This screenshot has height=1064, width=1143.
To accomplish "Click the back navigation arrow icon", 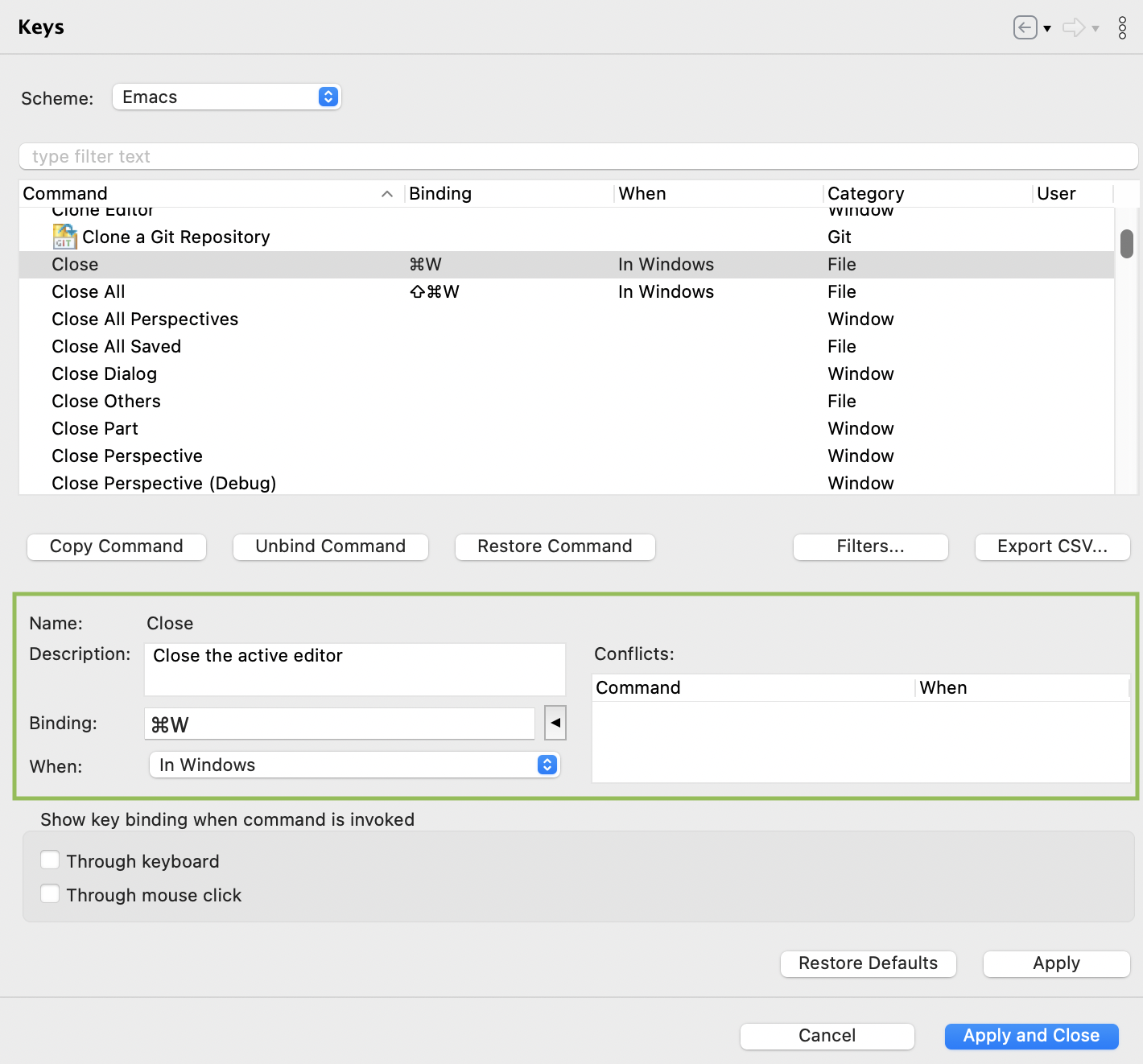I will (1024, 27).
